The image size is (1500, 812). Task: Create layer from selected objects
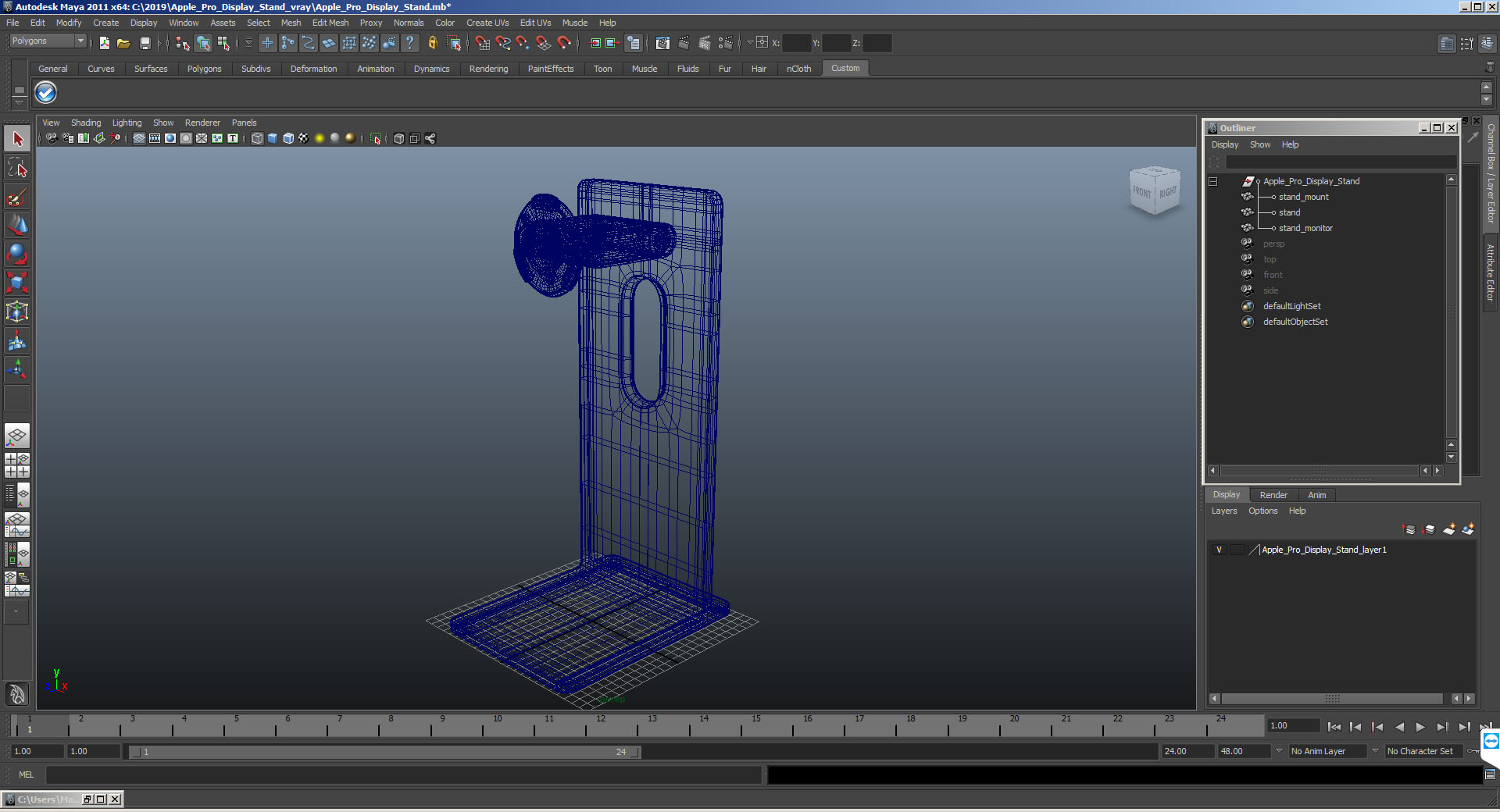[x=1468, y=529]
